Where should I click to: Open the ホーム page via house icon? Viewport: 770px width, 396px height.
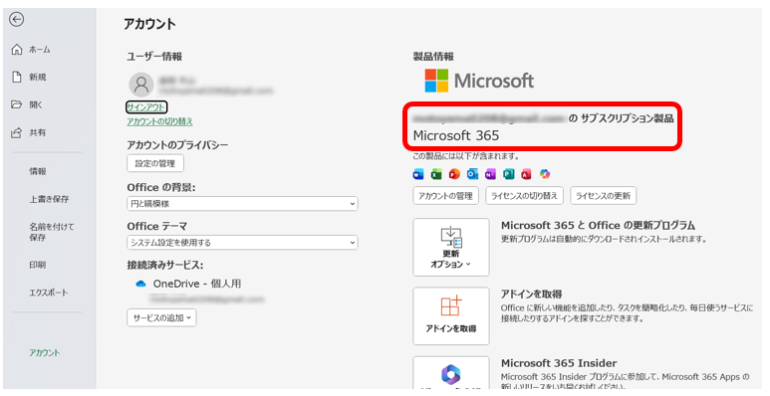(x=17, y=50)
